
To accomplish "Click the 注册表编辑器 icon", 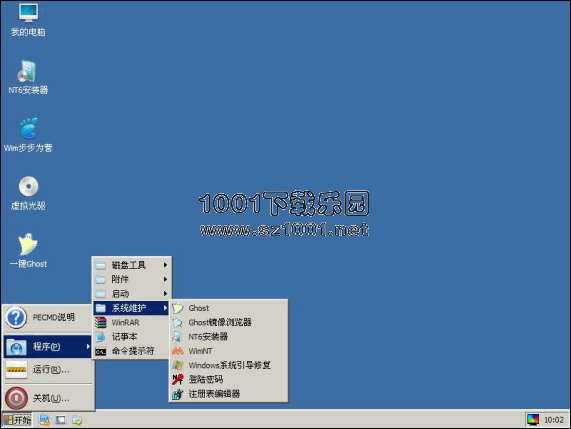I will coord(177,394).
